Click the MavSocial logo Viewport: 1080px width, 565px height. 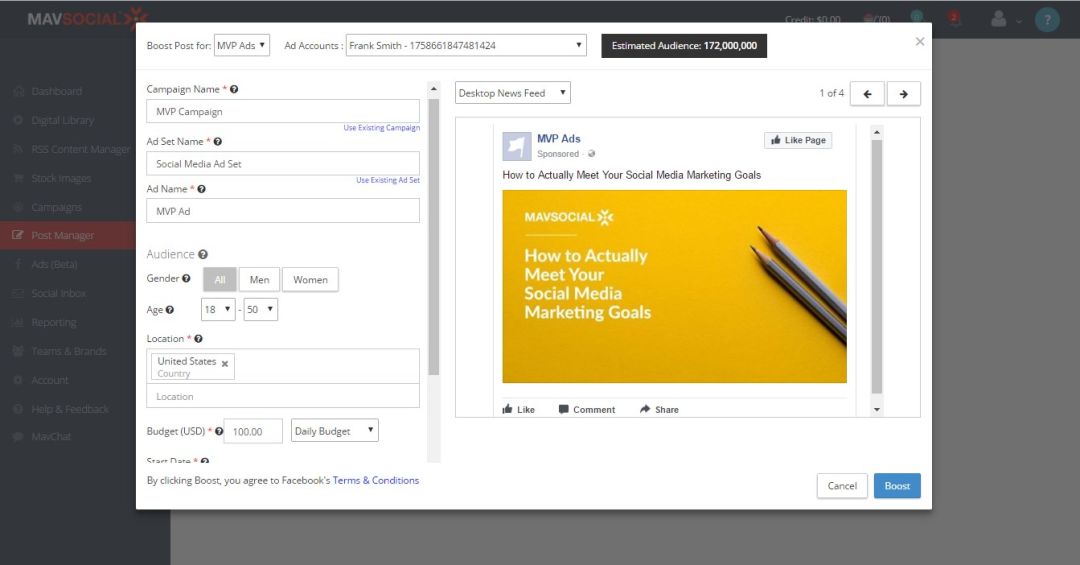(87, 19)
